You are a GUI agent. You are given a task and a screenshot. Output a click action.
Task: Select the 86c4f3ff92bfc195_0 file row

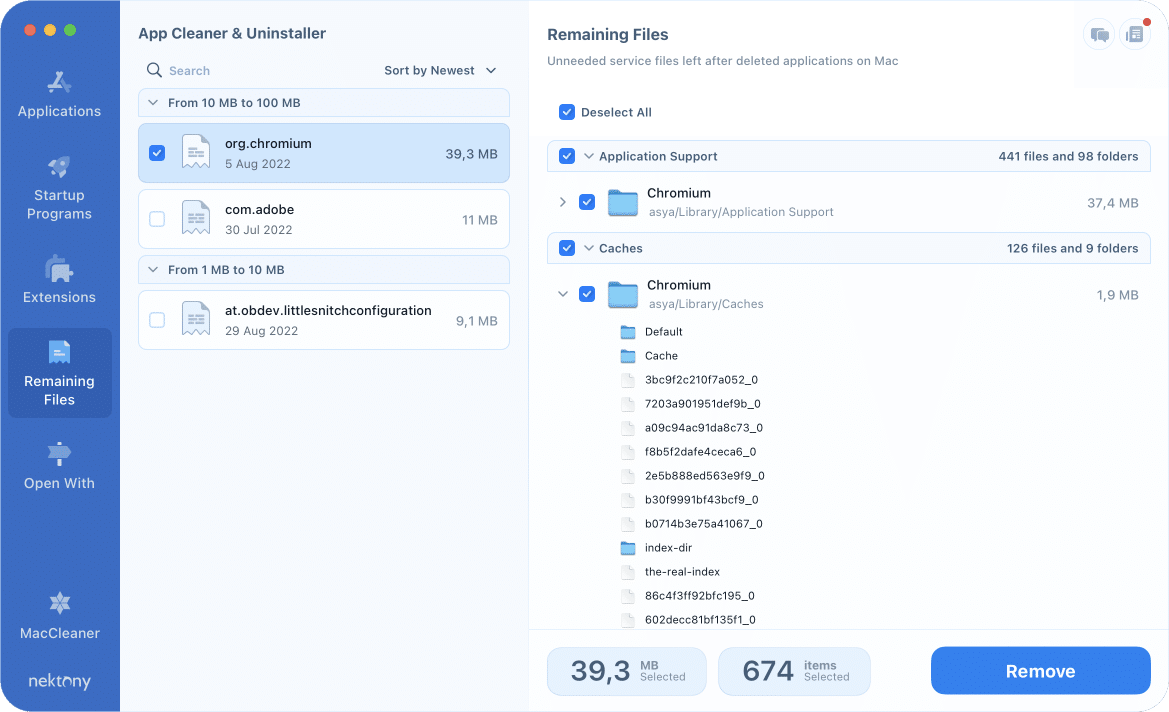click(x=699, y=596)
